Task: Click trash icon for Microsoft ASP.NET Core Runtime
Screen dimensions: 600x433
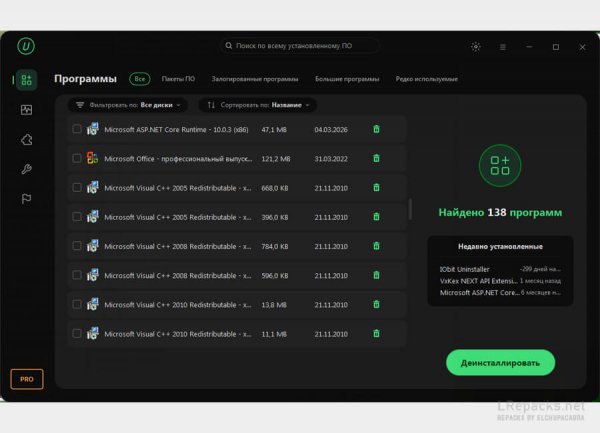Action: pyautogui.click(x=377, y=129)
